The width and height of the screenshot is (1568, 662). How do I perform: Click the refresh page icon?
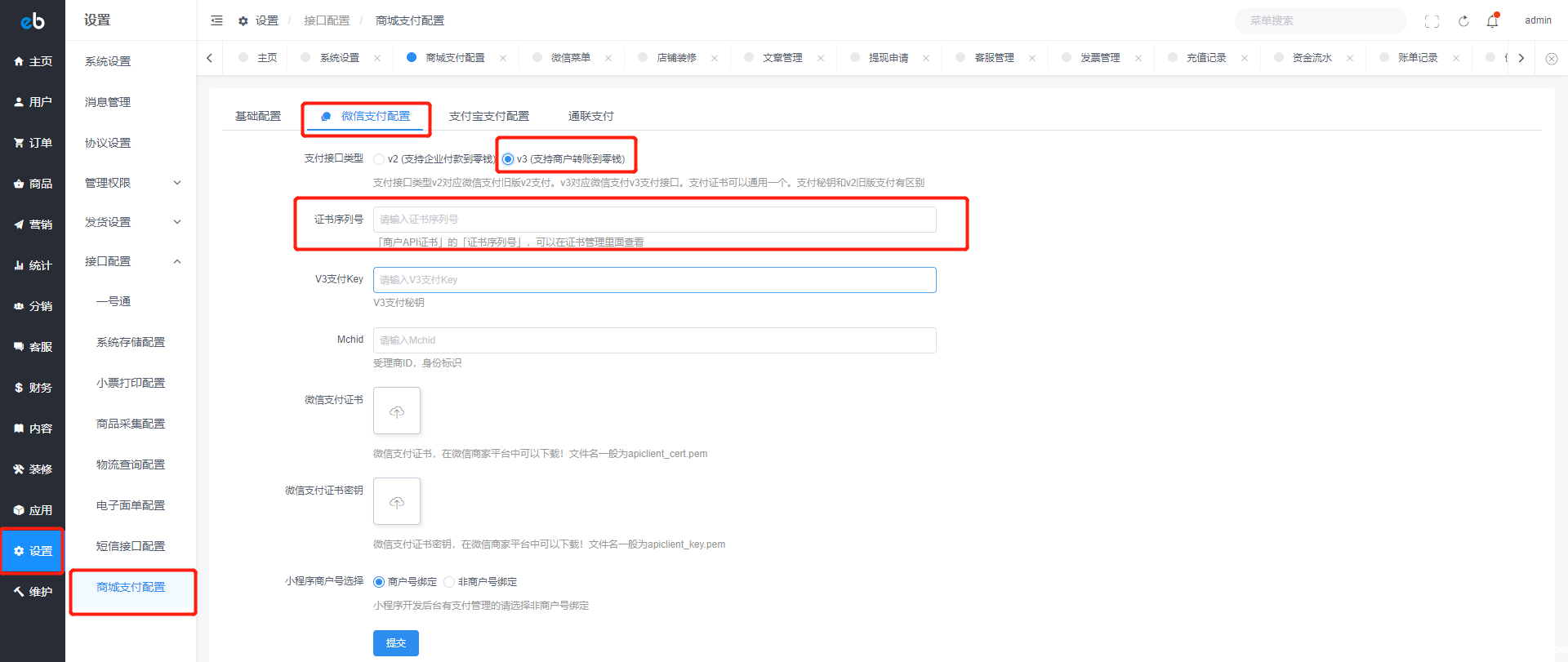tap(1463, 21)
